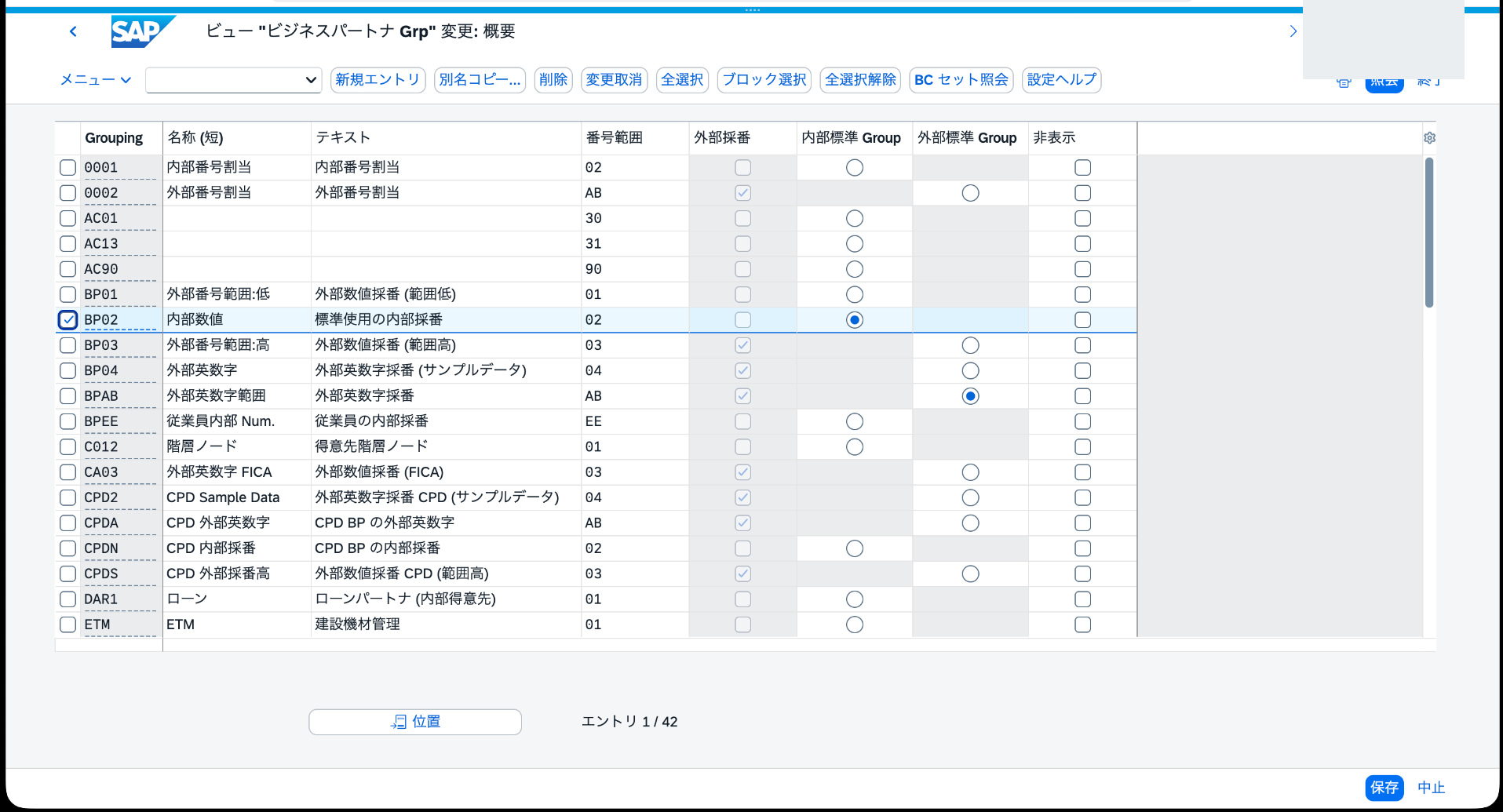Select 外部標準 Group radio for 0002

tap(971, 193)
